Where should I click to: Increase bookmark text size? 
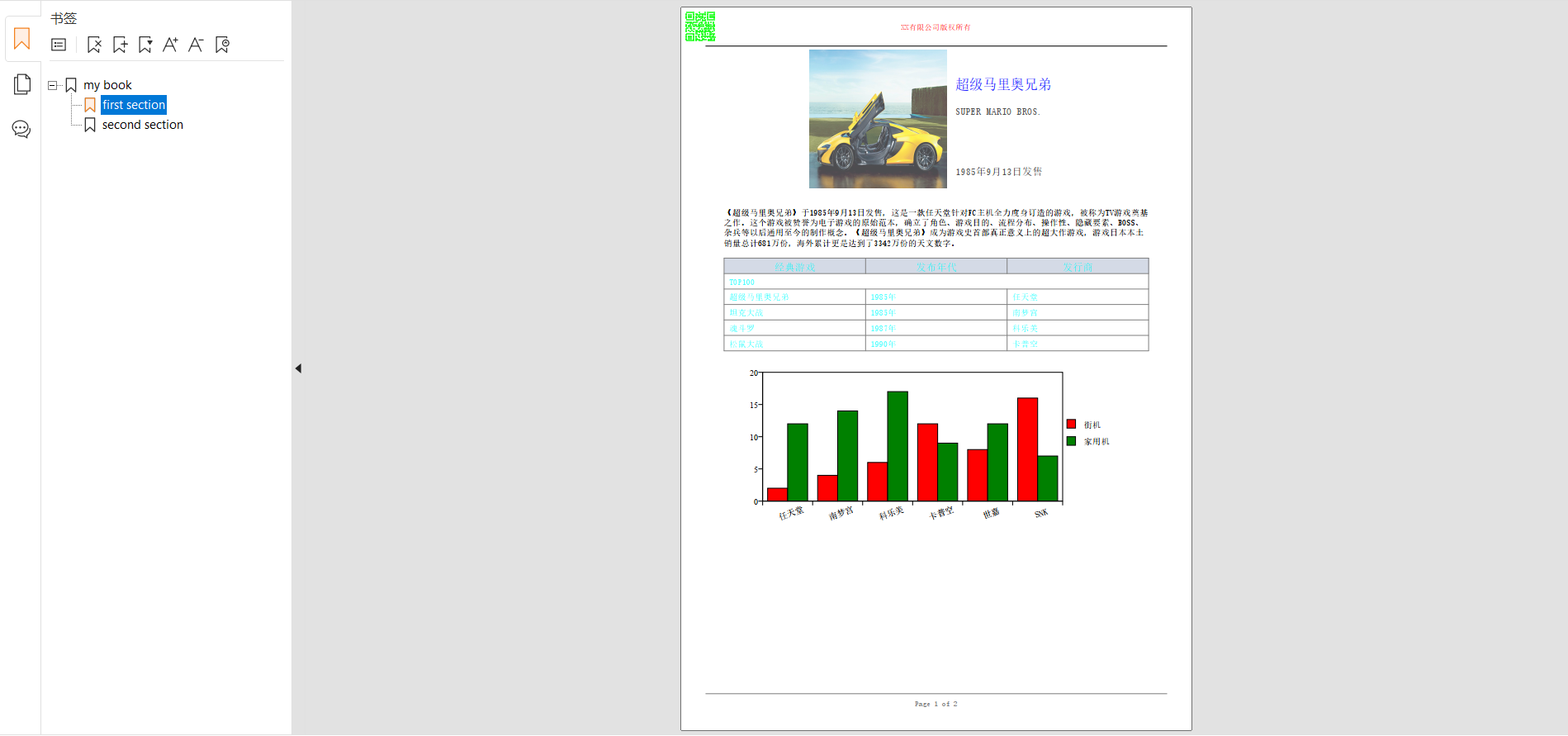[x=170, y=45]
